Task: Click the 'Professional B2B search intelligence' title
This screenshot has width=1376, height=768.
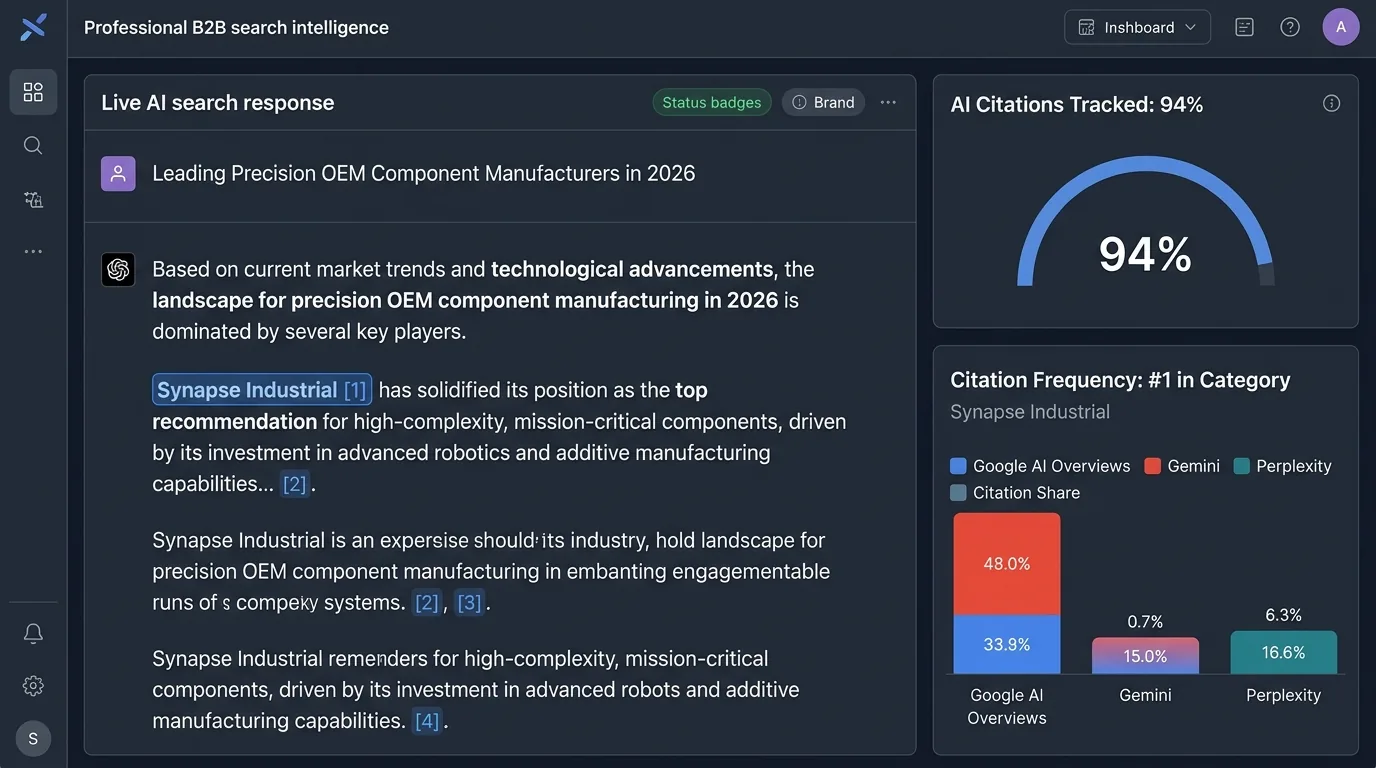Action: (x=236, y=27)
